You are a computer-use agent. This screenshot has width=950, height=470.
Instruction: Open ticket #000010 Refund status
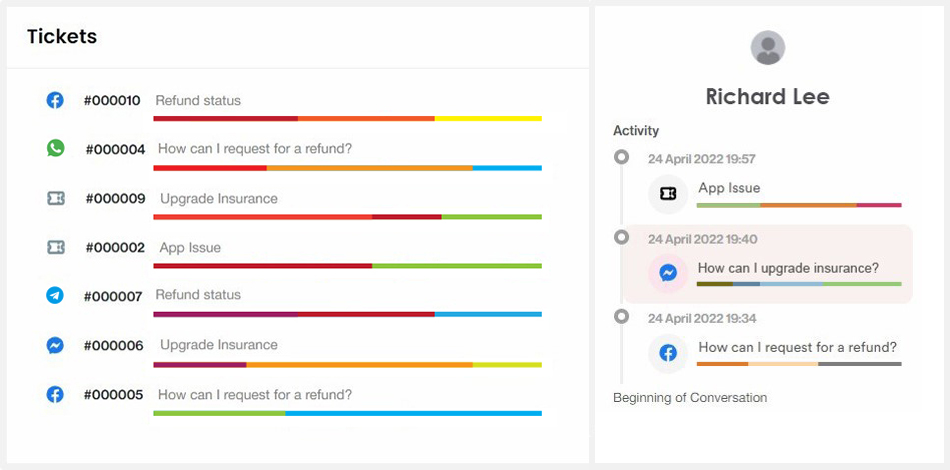tap(294, 106)
